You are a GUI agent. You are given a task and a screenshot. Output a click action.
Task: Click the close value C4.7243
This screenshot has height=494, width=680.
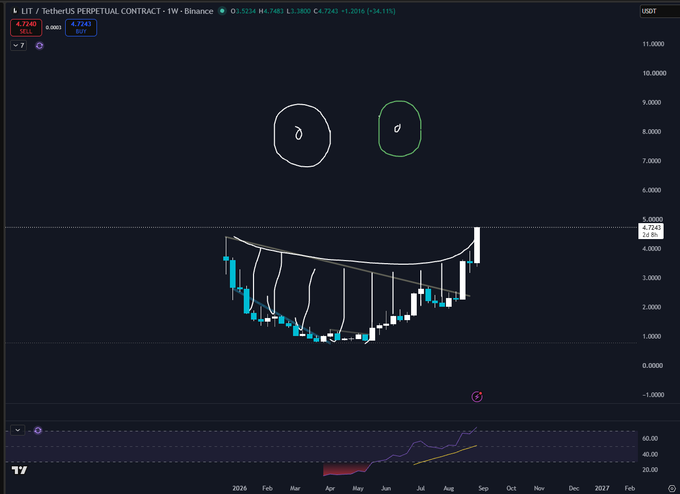coord(326,11)
